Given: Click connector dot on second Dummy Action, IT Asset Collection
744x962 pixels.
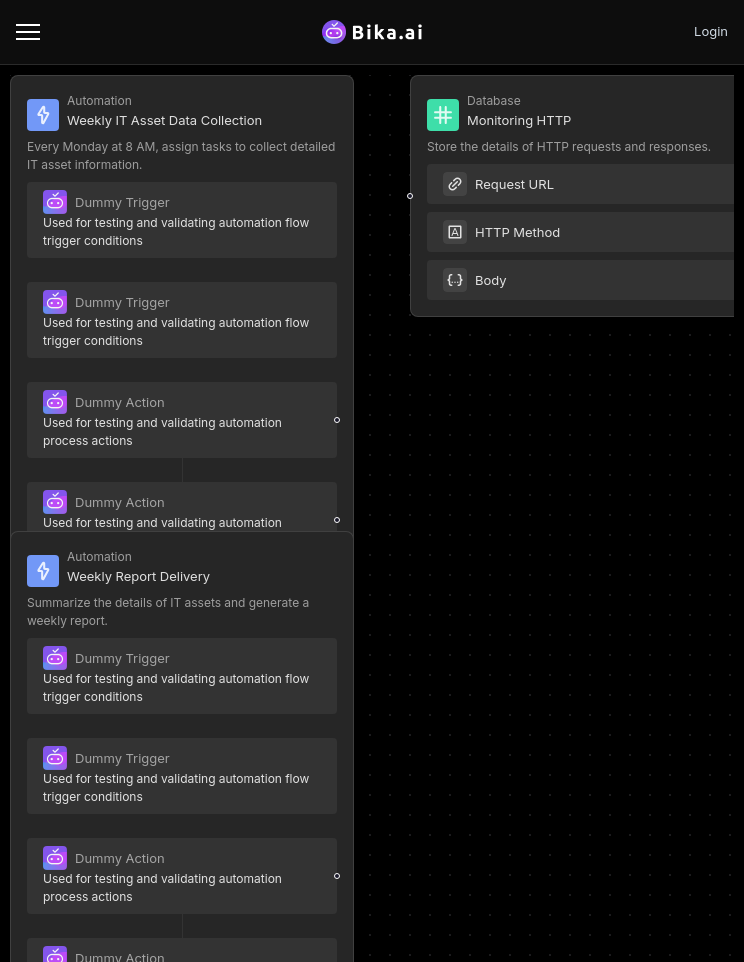Looking at the screenshot, I should [337, 520].
